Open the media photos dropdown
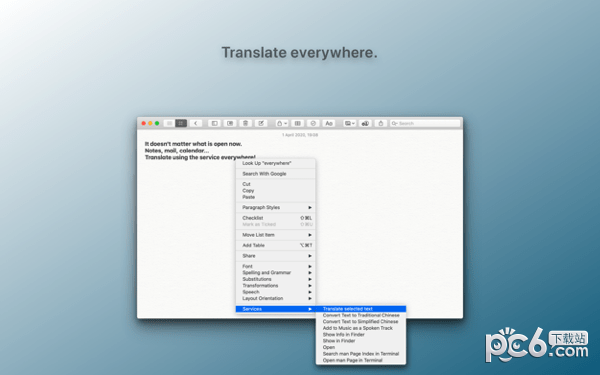 [x=349, y=123]
